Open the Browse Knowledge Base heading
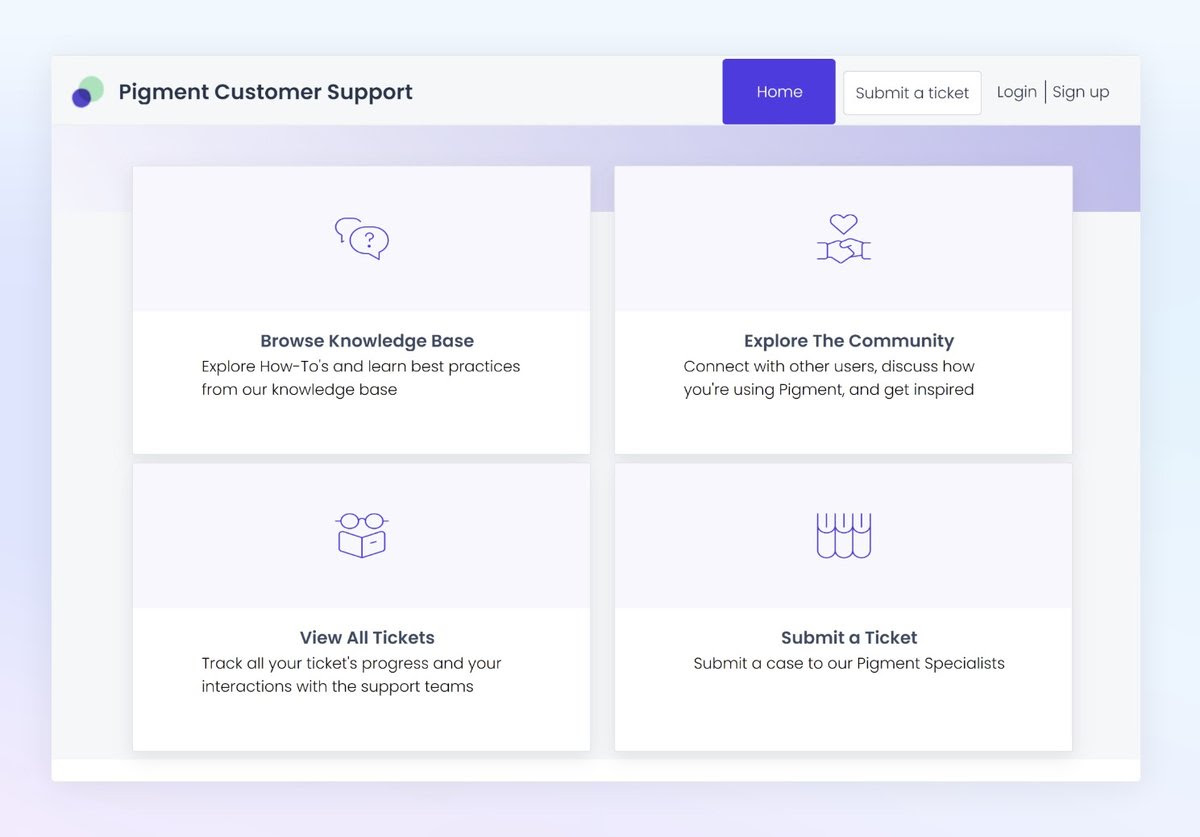Image resolution: width=1200 pixels, height=837 pixels. tap(367, 341)
